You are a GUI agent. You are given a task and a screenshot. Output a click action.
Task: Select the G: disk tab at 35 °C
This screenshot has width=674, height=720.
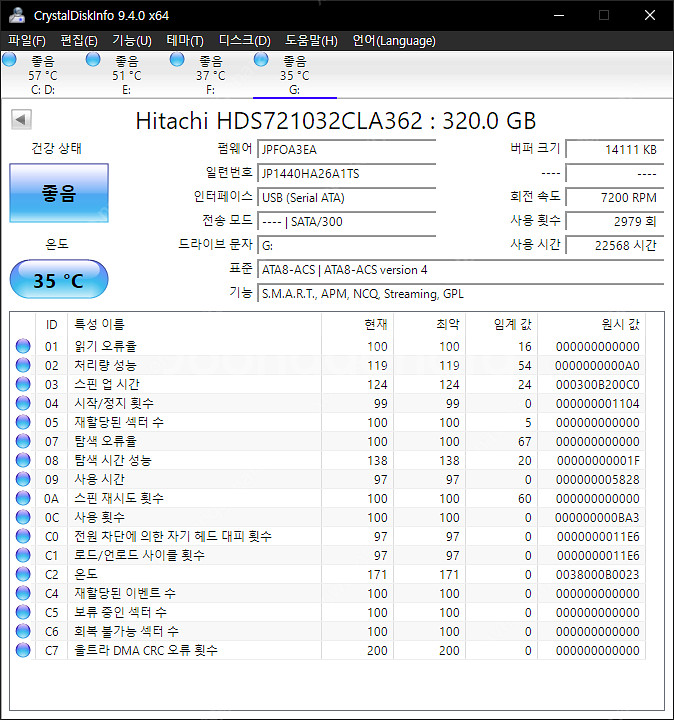point(295,75)
